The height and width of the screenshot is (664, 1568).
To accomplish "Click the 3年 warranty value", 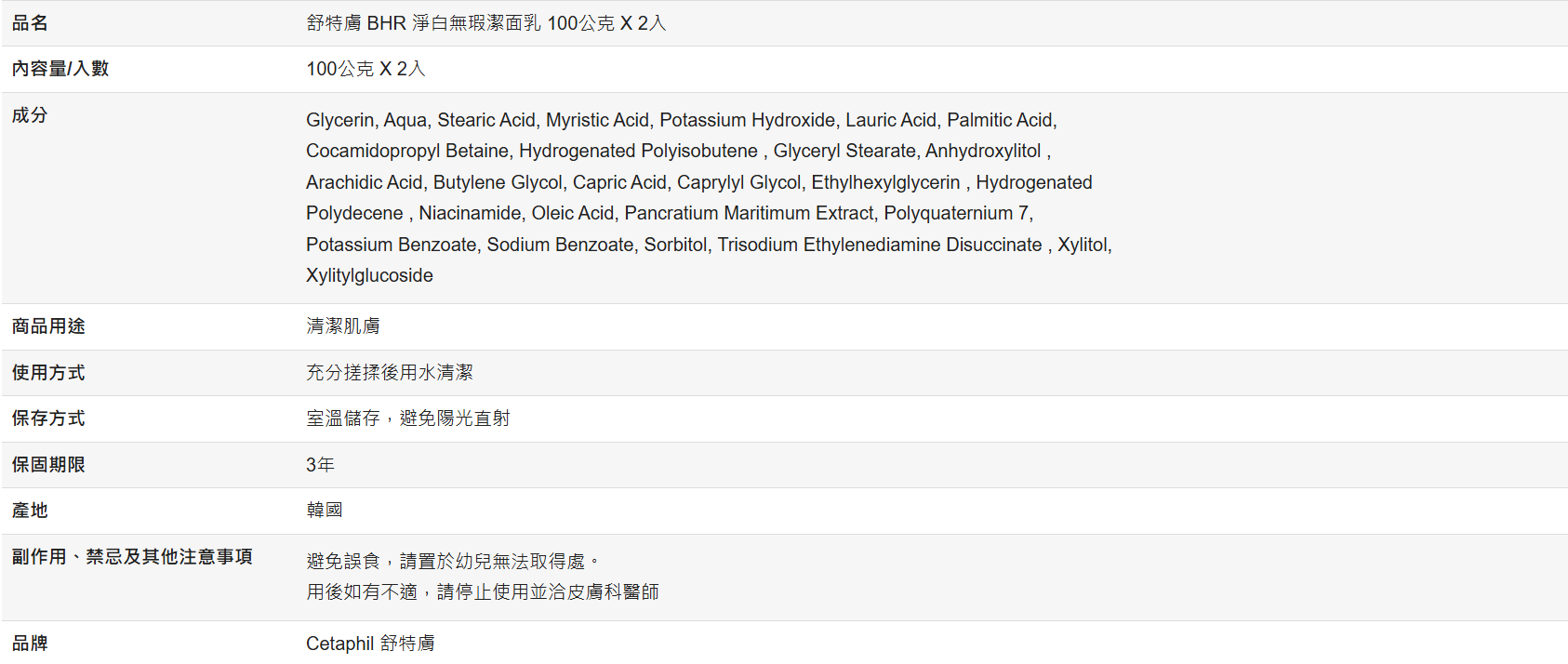I will [320, 465].
